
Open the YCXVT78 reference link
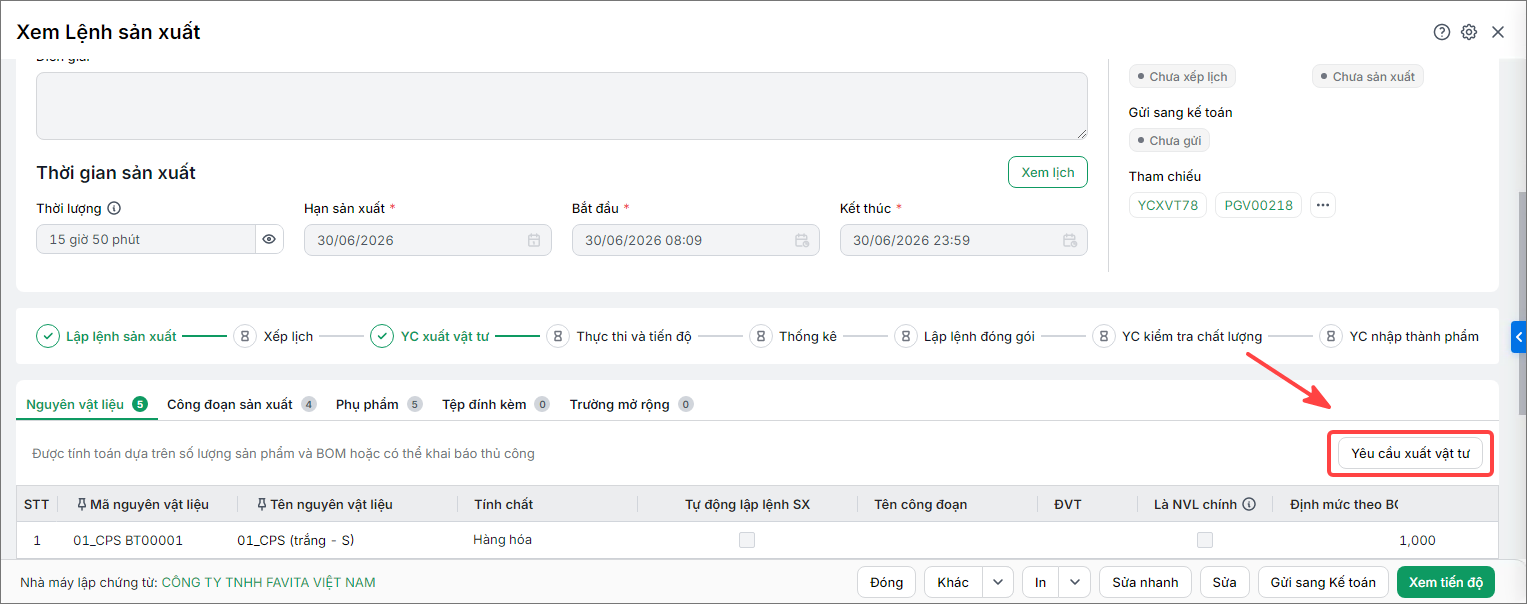click(1168, 205)
